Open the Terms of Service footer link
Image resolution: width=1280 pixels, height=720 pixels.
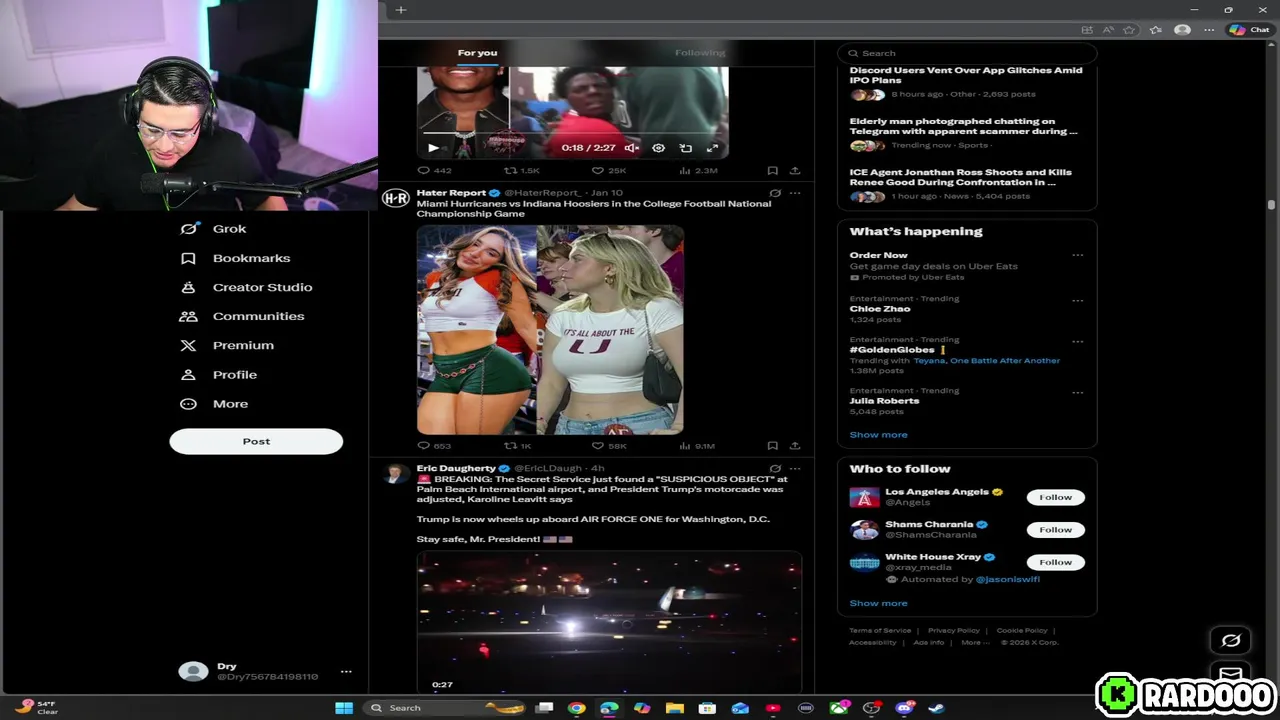880,631
